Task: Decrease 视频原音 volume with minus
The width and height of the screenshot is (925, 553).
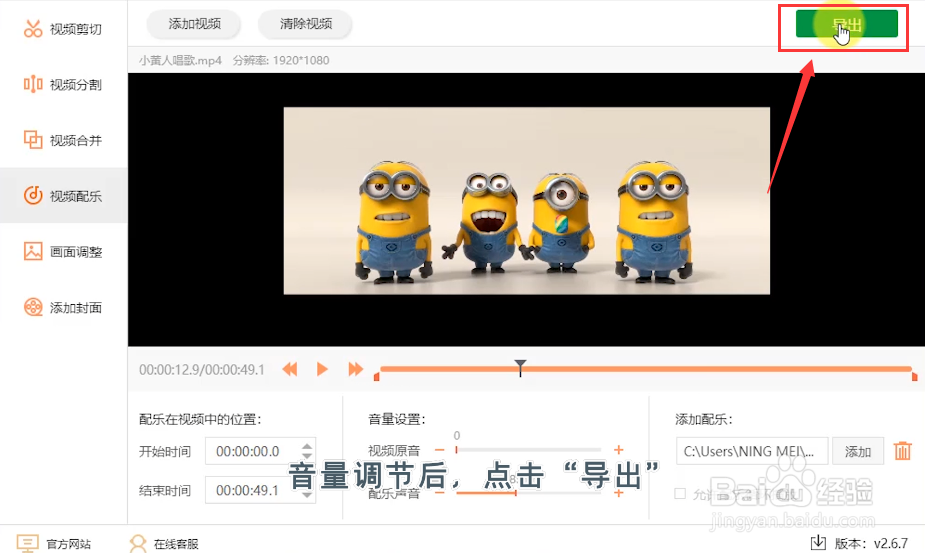Action: coord(439,450)
